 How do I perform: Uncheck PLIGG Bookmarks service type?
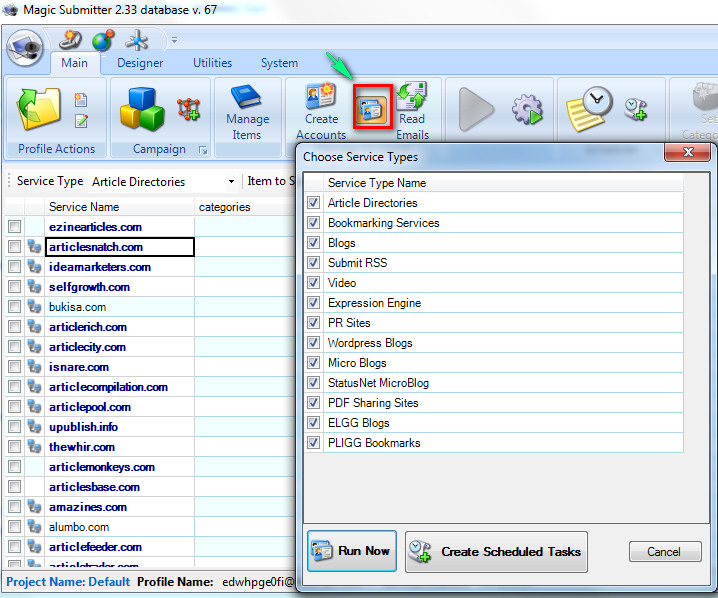[314, 443]
